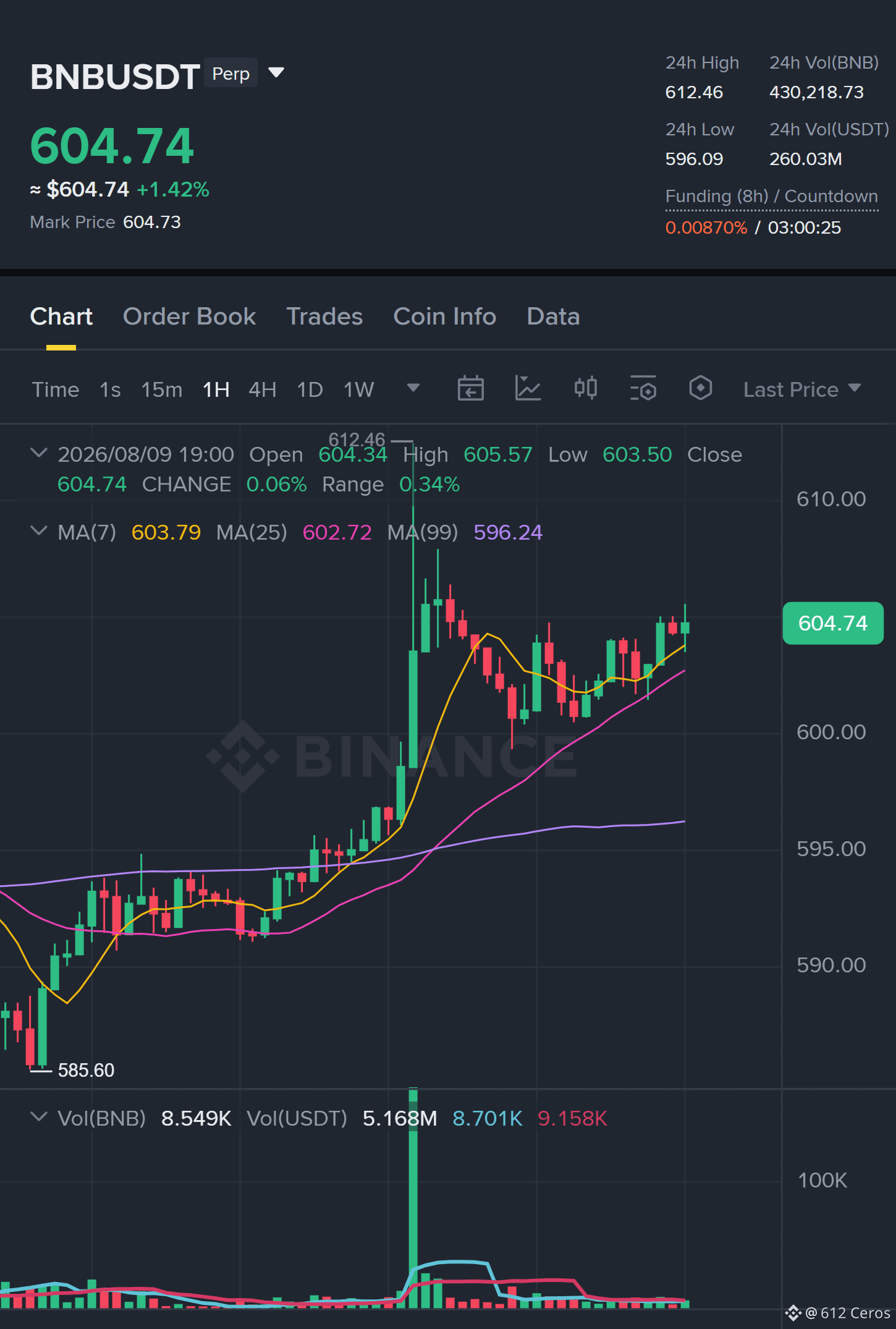Collapse the MA(7) indicator row chevron
896x1329 pixels.
click(x=39, y=531)
